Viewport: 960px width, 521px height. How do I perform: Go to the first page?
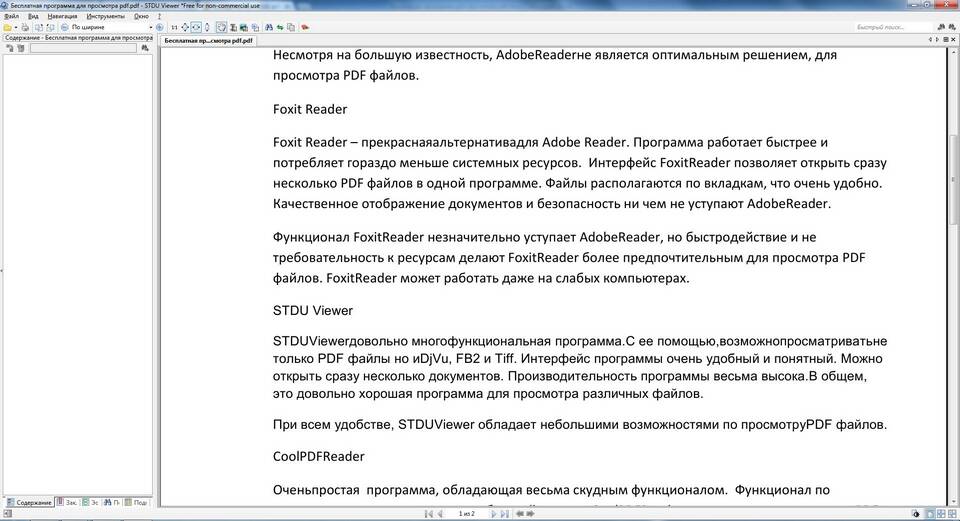429,514
